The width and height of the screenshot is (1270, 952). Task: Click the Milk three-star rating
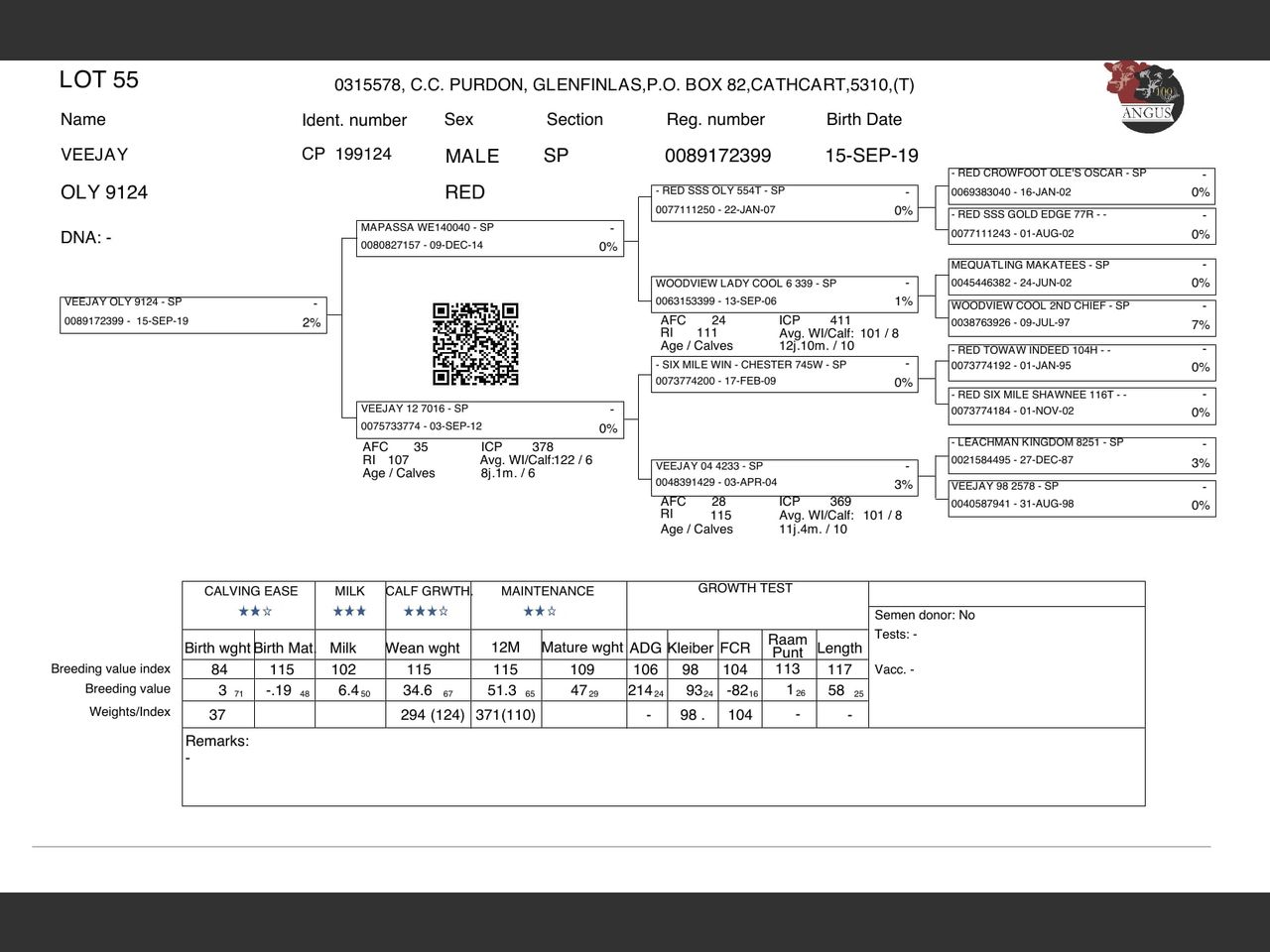click(x=349, y=612)
